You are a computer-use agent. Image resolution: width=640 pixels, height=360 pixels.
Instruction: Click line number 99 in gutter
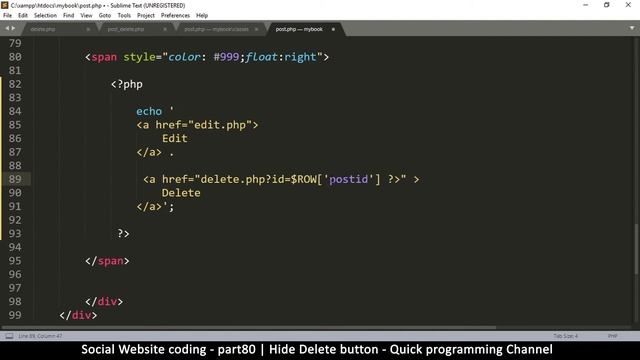(x=15, y=315)
